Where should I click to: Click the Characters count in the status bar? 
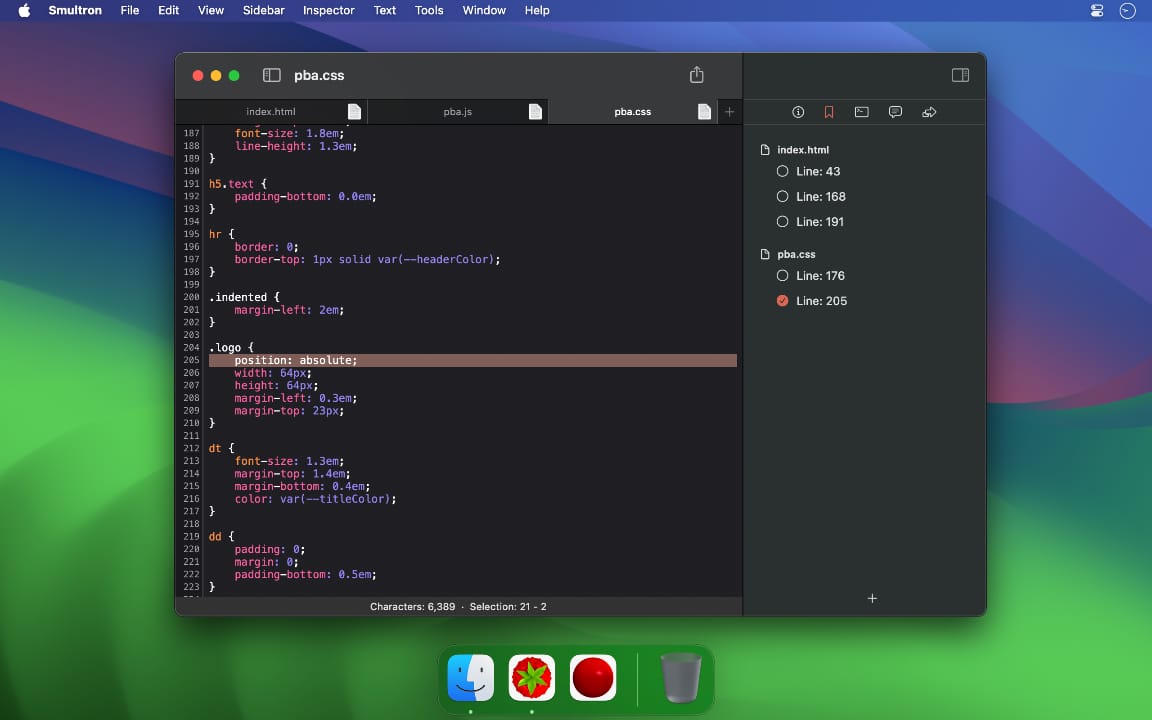coord(410,606)
